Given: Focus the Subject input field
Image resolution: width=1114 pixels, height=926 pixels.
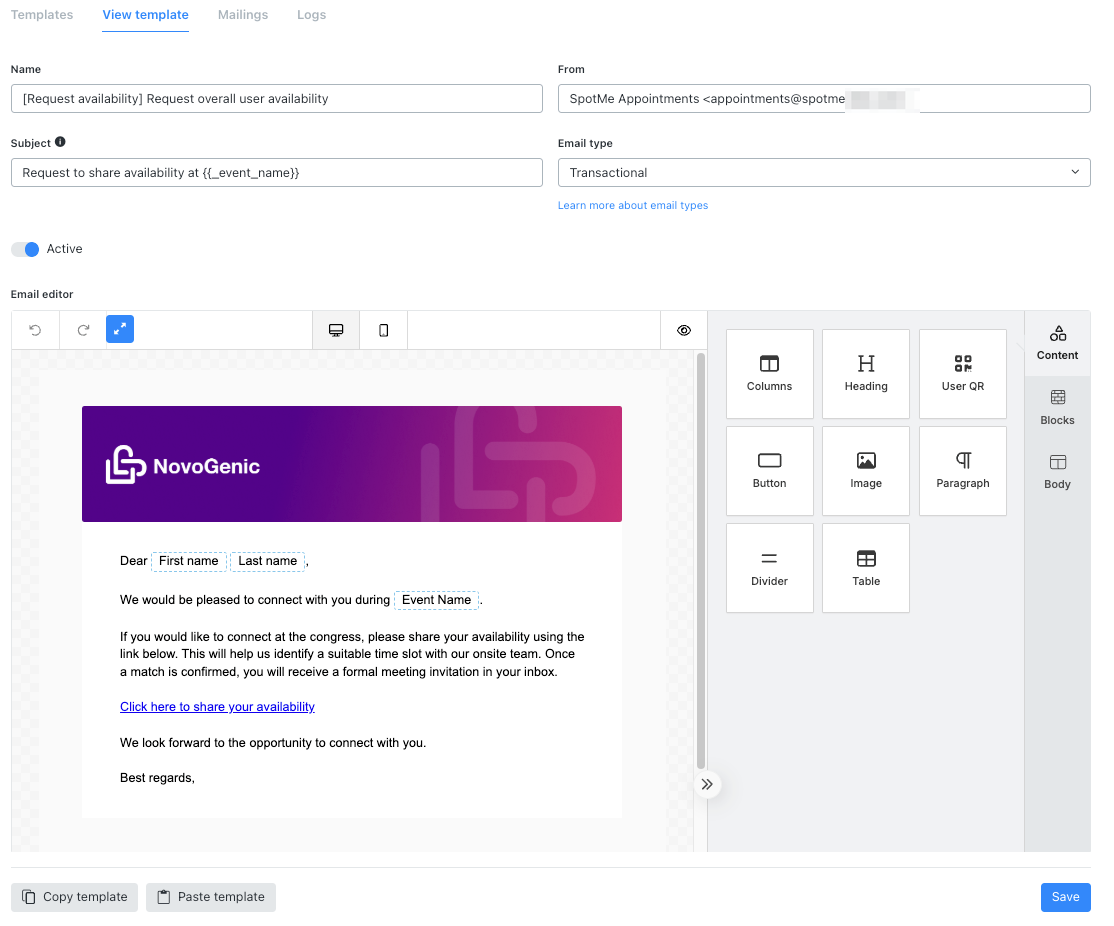Looking at the screenshot, I should [277, 173].
